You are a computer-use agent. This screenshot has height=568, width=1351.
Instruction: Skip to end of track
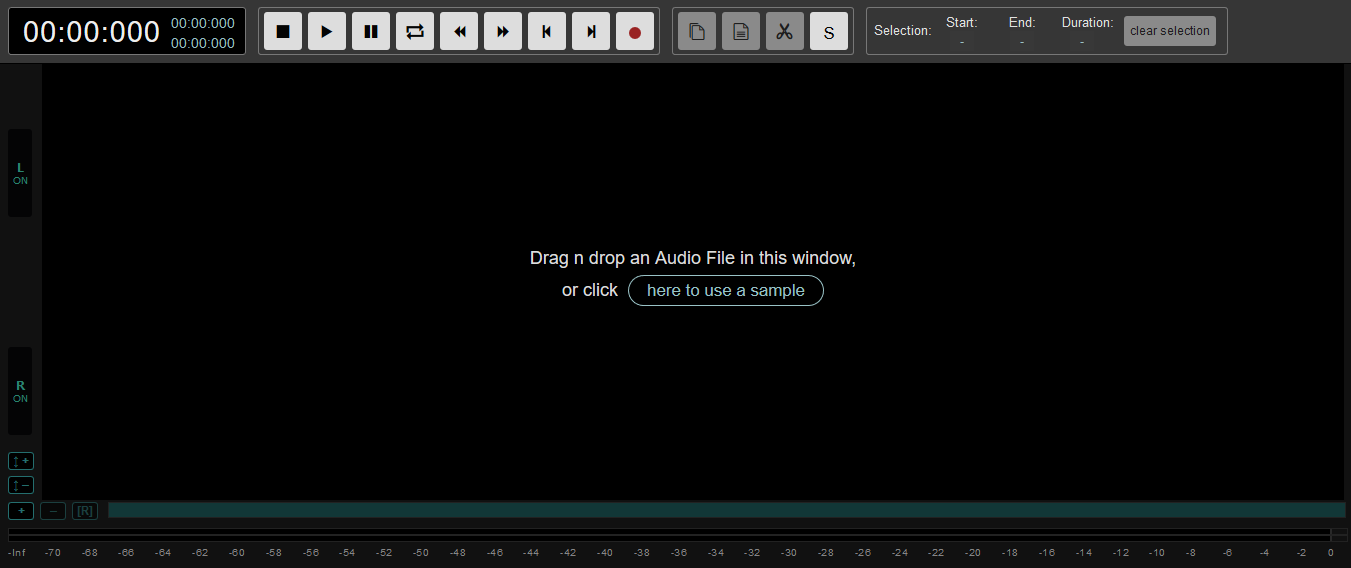[x=591, y=32]
